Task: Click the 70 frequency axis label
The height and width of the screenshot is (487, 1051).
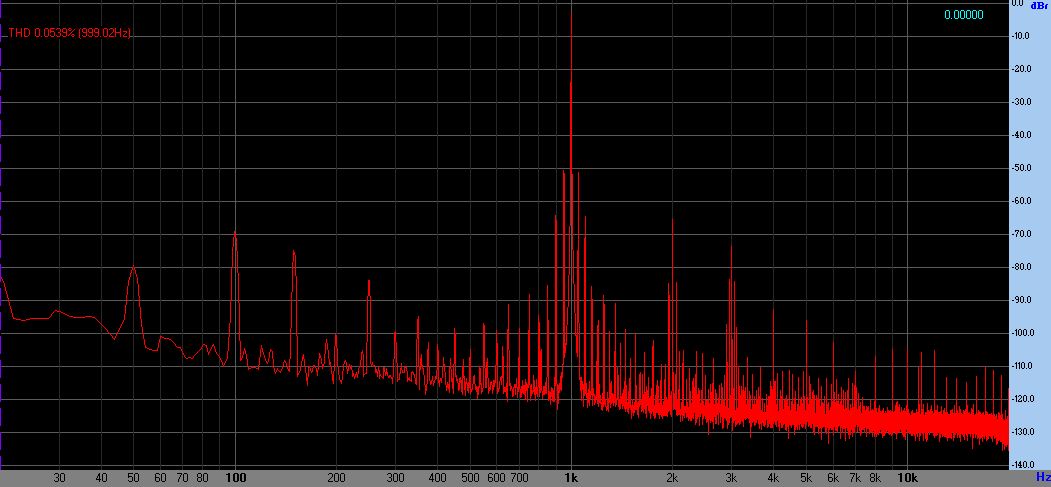Action: [182, 478]
